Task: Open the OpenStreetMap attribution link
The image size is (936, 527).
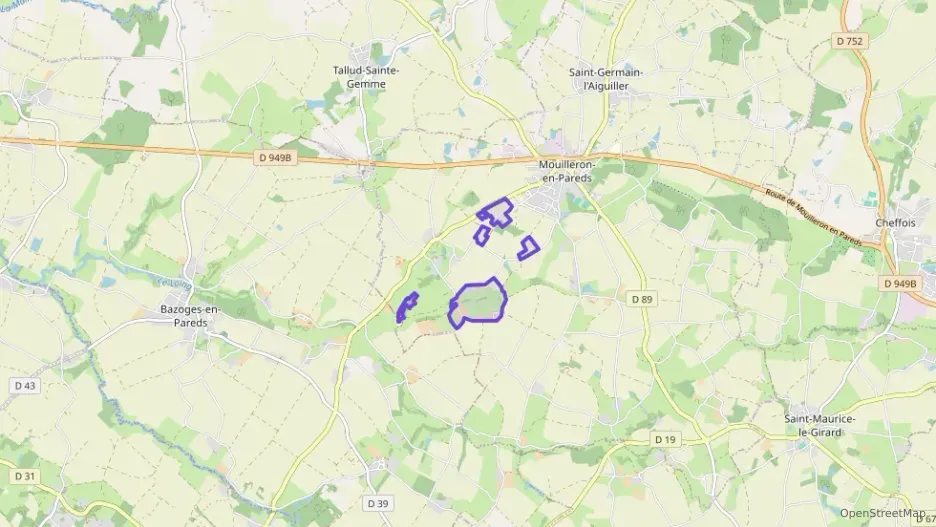Action: point(883,513)
